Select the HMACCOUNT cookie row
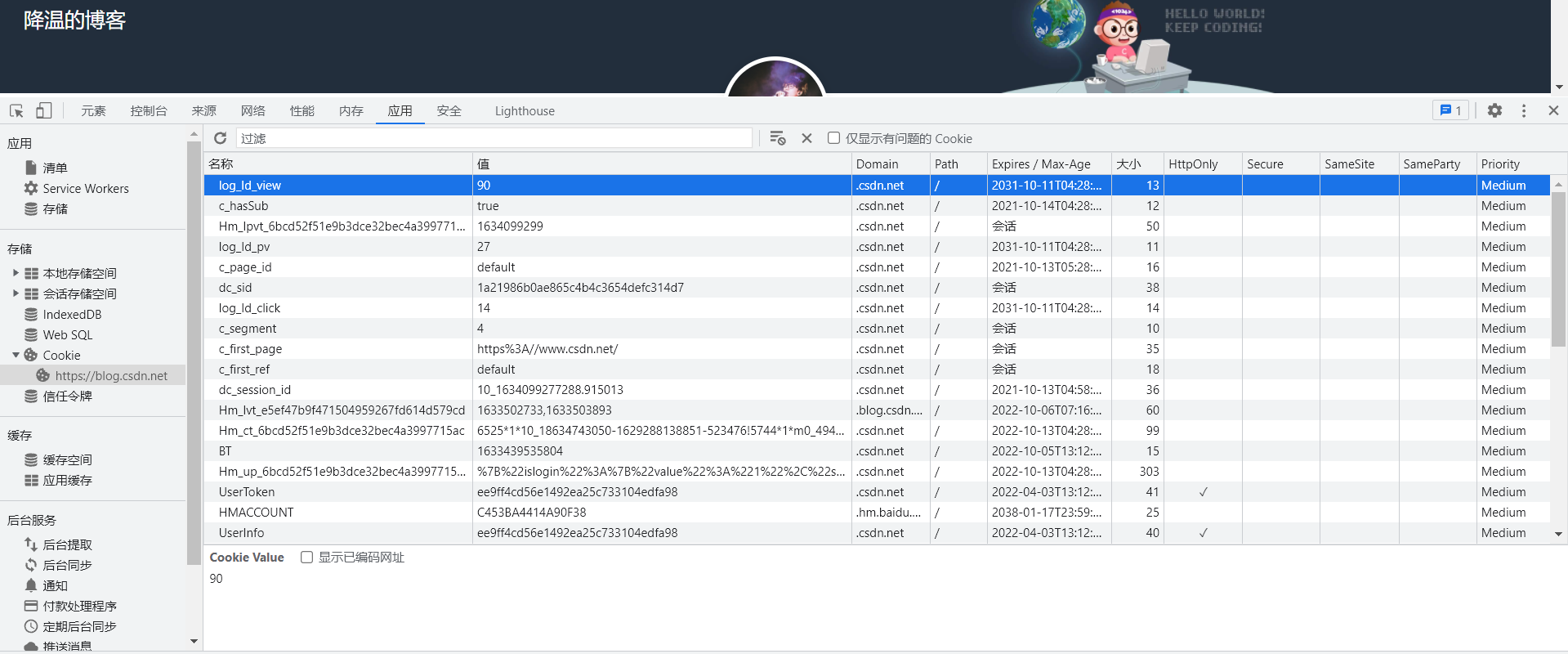1568x654 pixels. pos(877,513)
